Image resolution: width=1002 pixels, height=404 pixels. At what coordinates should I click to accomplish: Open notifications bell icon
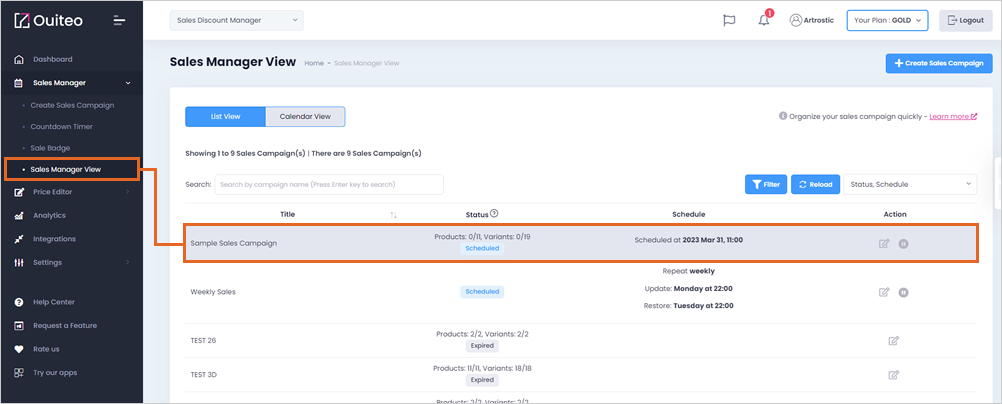click(764, 20)
